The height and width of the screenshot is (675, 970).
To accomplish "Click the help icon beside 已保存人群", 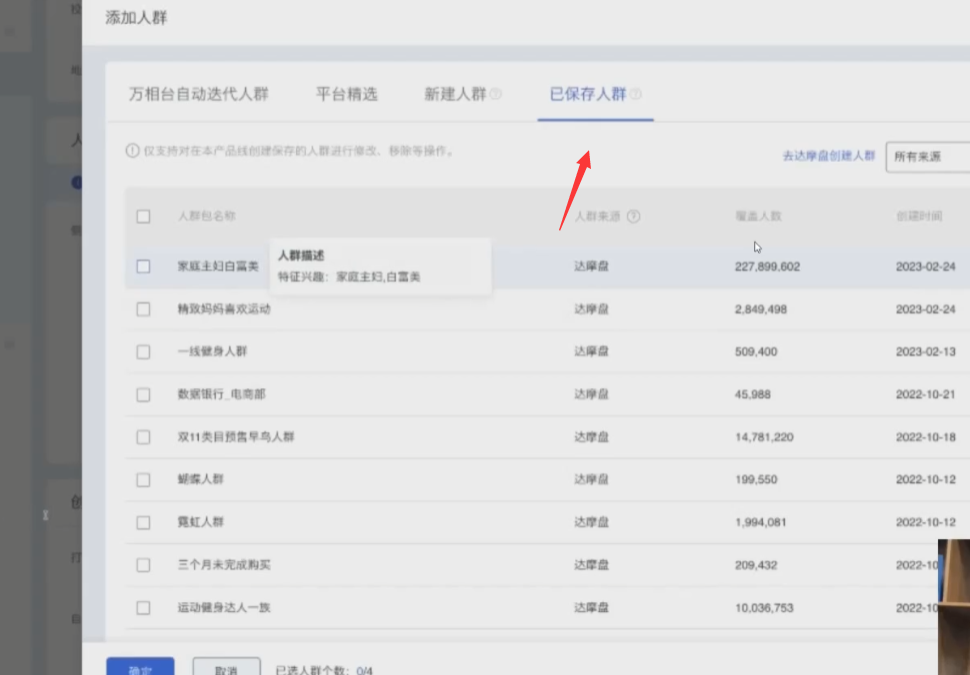I will (x=636, y=95).
